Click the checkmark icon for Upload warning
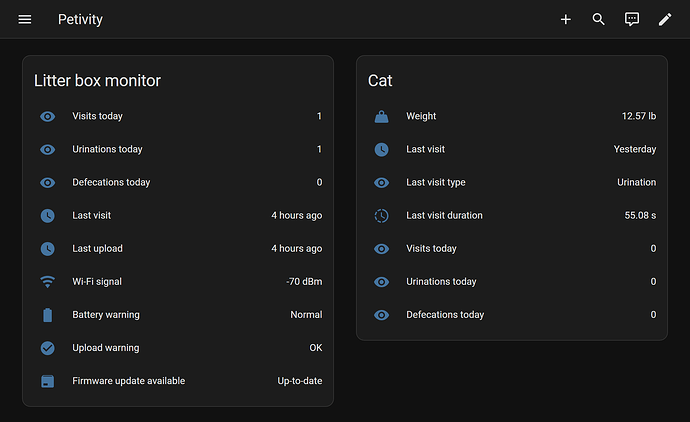 pos(48,348)
